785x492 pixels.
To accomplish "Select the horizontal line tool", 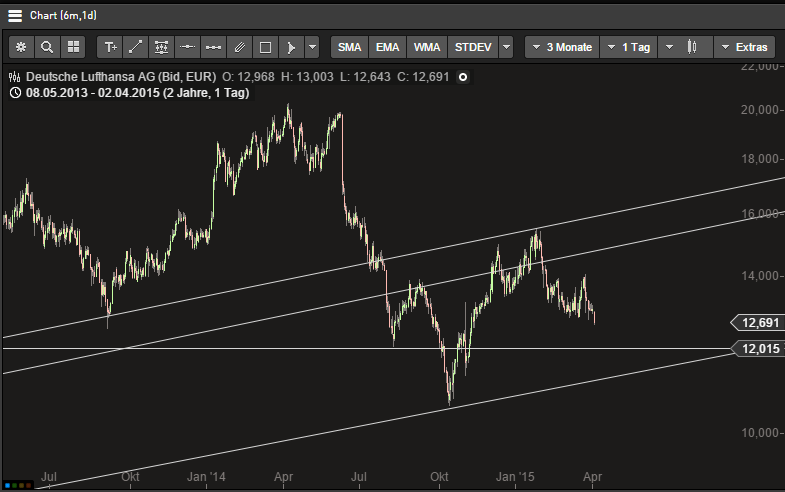I will [x=187, y=47].
